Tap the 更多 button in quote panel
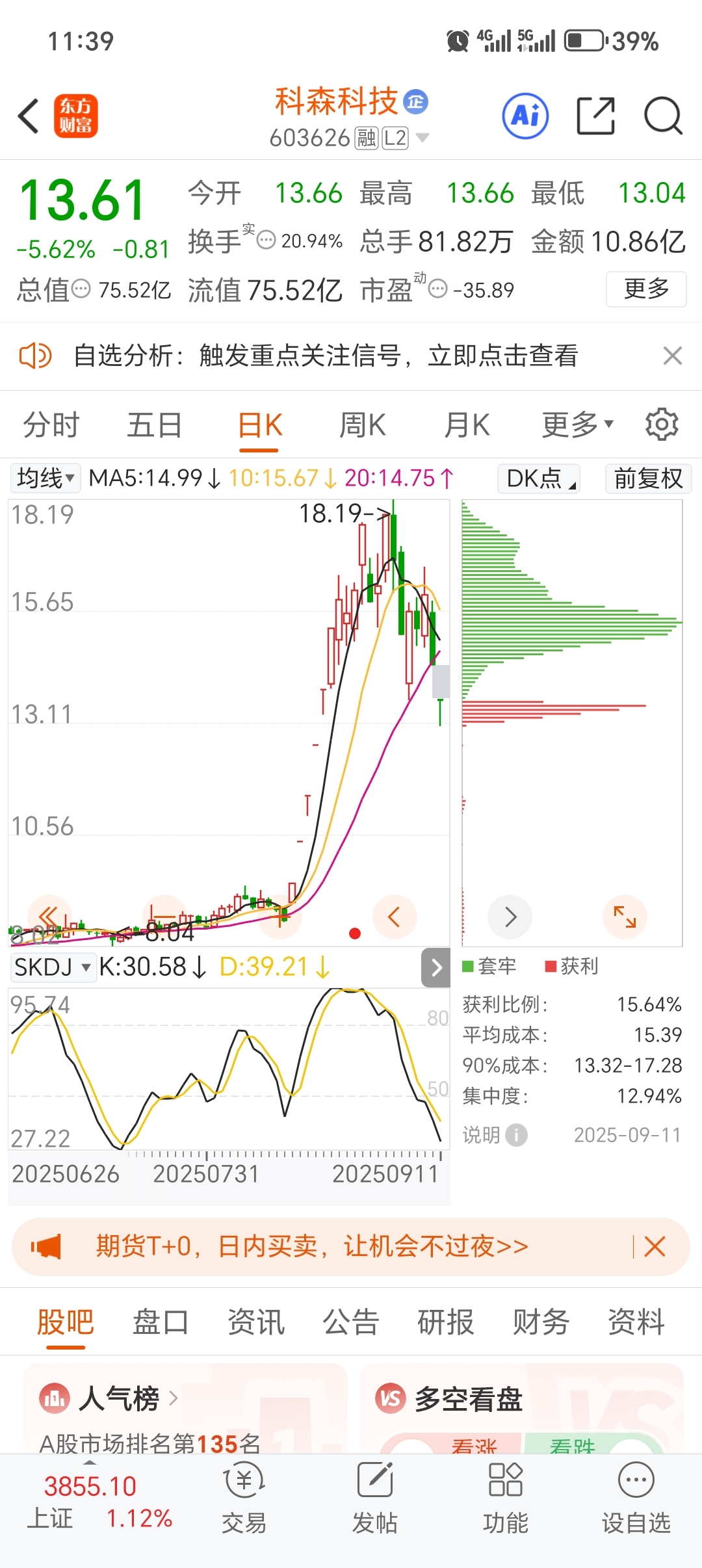Image resolution: width=702 pixels, height=1568 pixels. click(646, 289)
